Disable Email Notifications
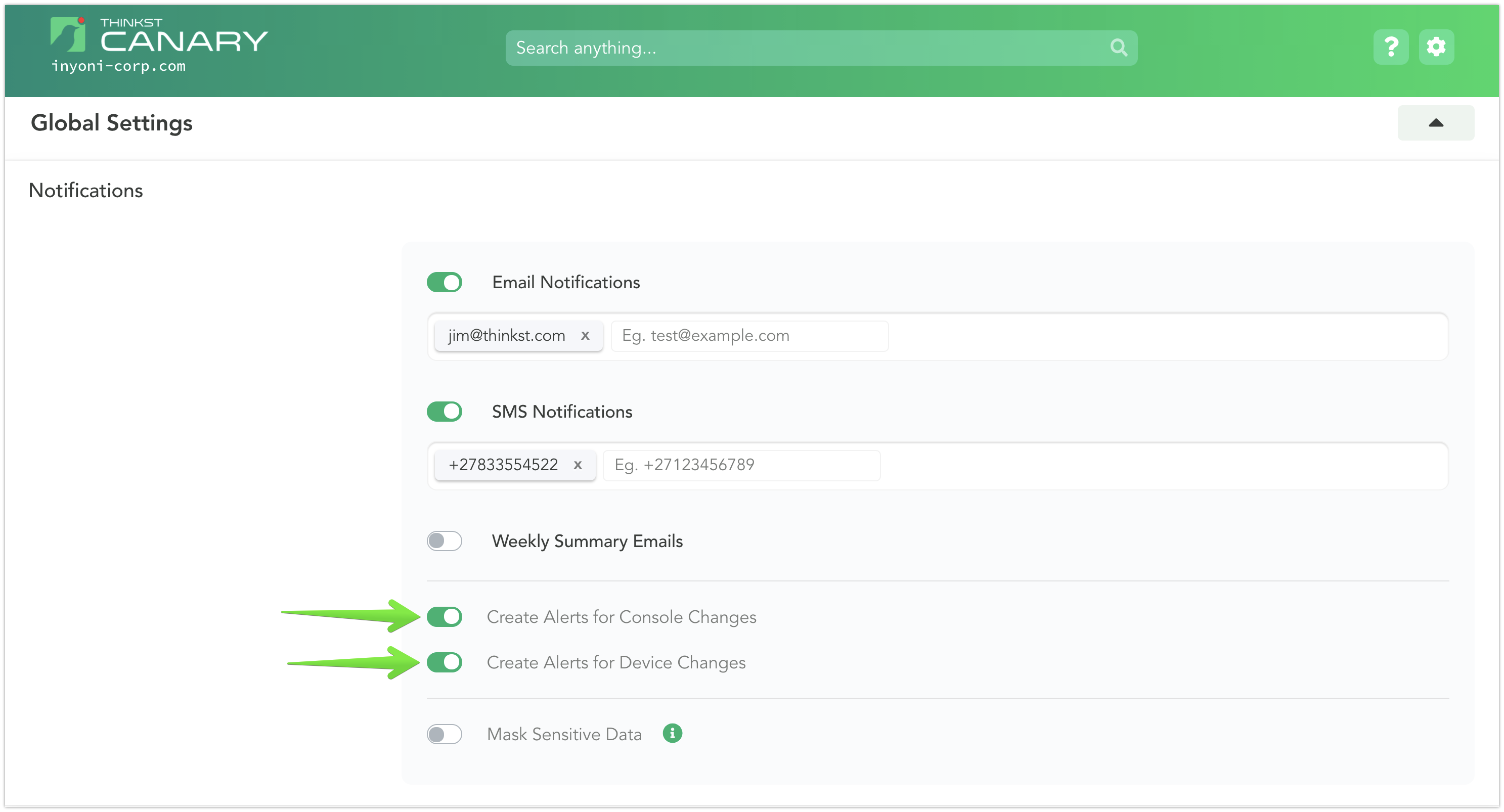The image size is (1504, 812). coord(445,282)
